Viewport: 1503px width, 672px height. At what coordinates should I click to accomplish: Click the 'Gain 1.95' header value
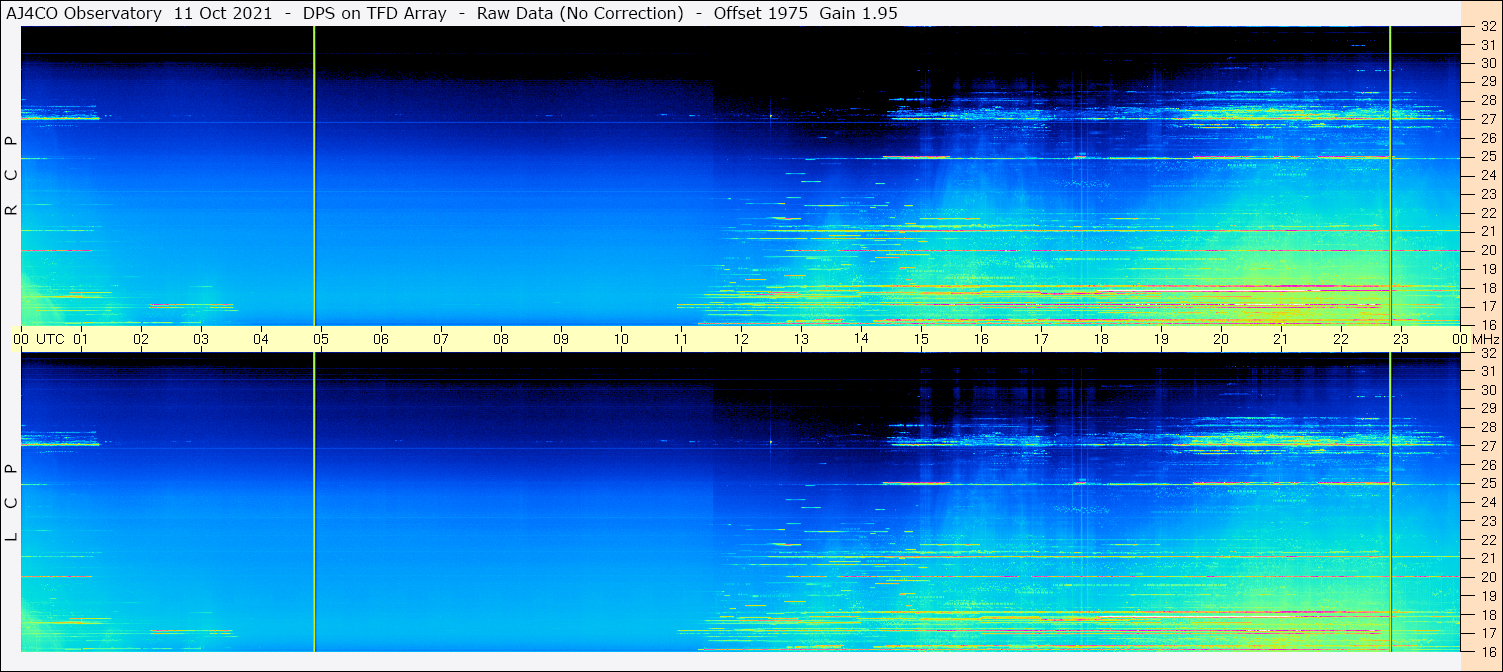point(858,13)
